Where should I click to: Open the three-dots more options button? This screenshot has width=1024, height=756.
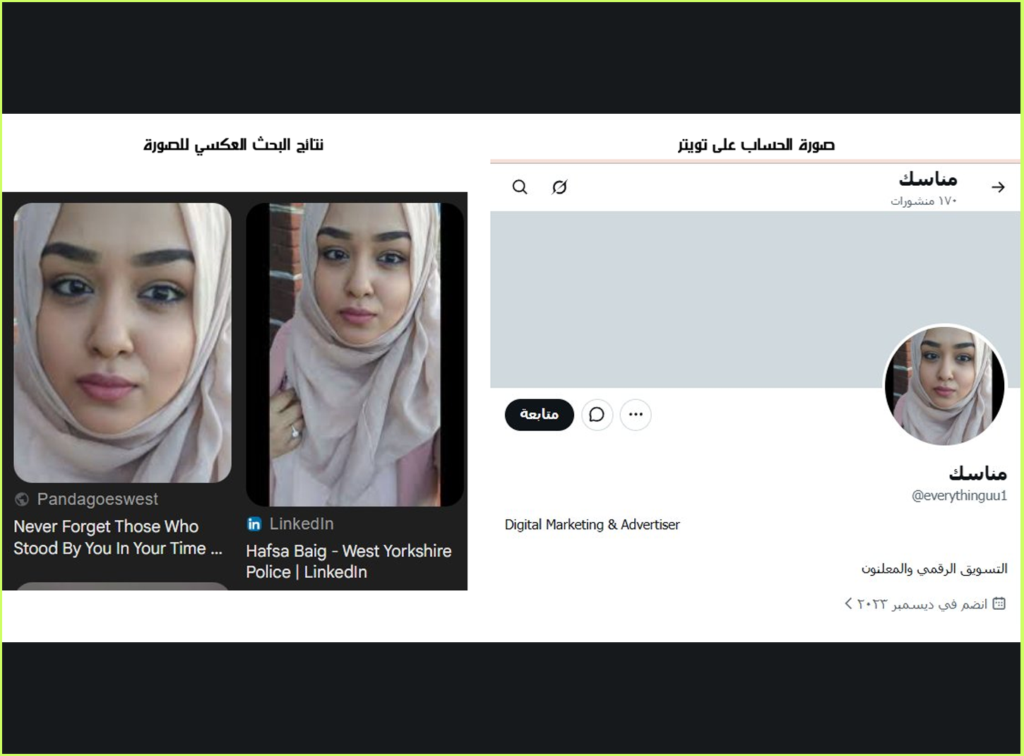point(635,415)
